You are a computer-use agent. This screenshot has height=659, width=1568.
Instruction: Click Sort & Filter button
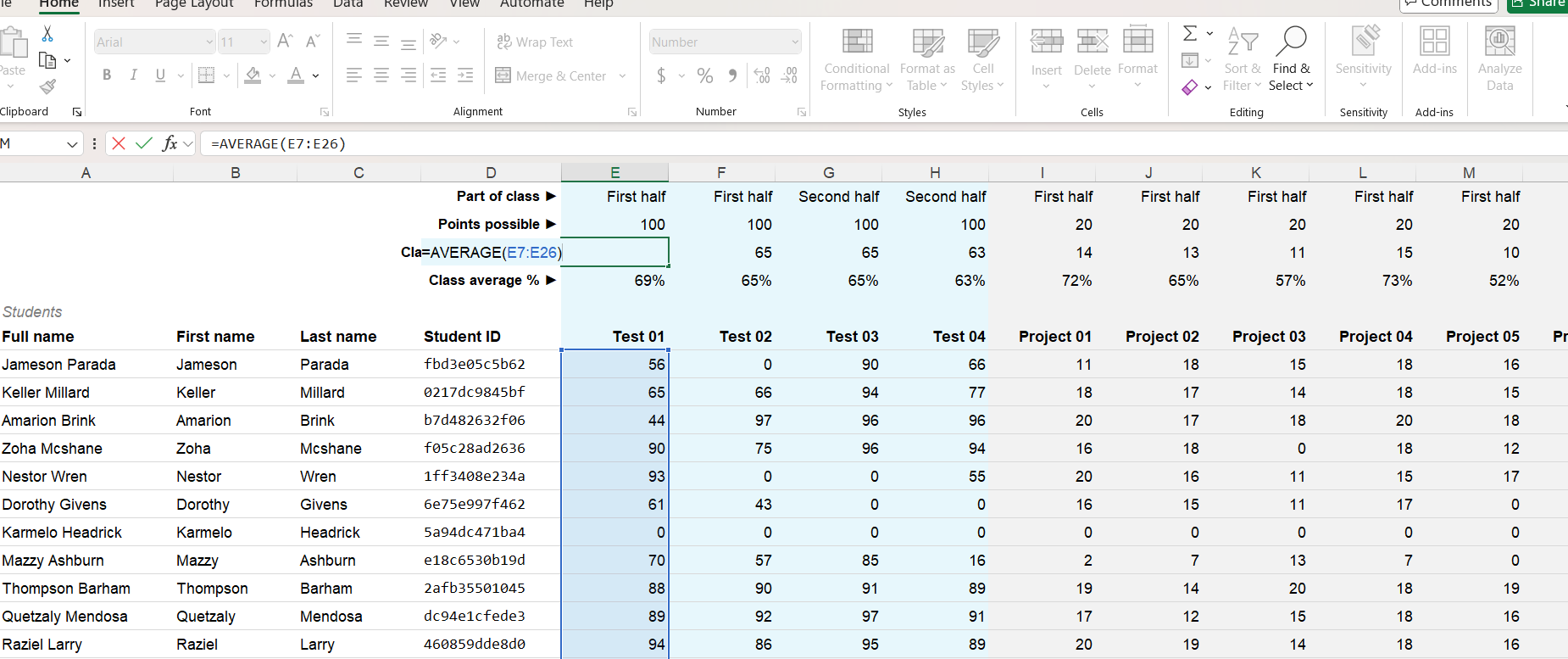point(1243,59)
